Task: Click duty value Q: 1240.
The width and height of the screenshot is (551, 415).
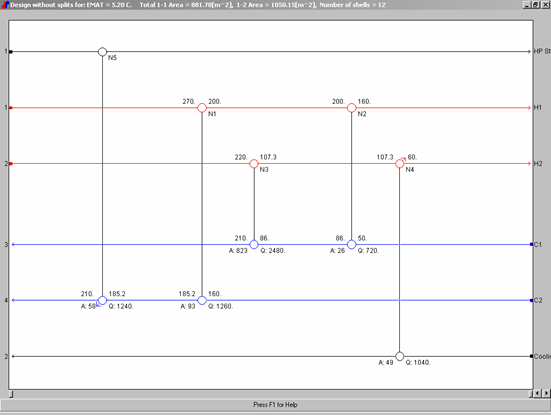Action: pos(121,306)
